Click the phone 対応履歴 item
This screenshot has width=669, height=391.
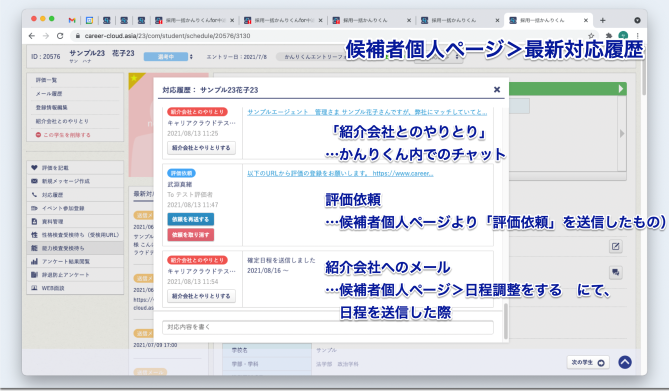click(x=75, y=195)
